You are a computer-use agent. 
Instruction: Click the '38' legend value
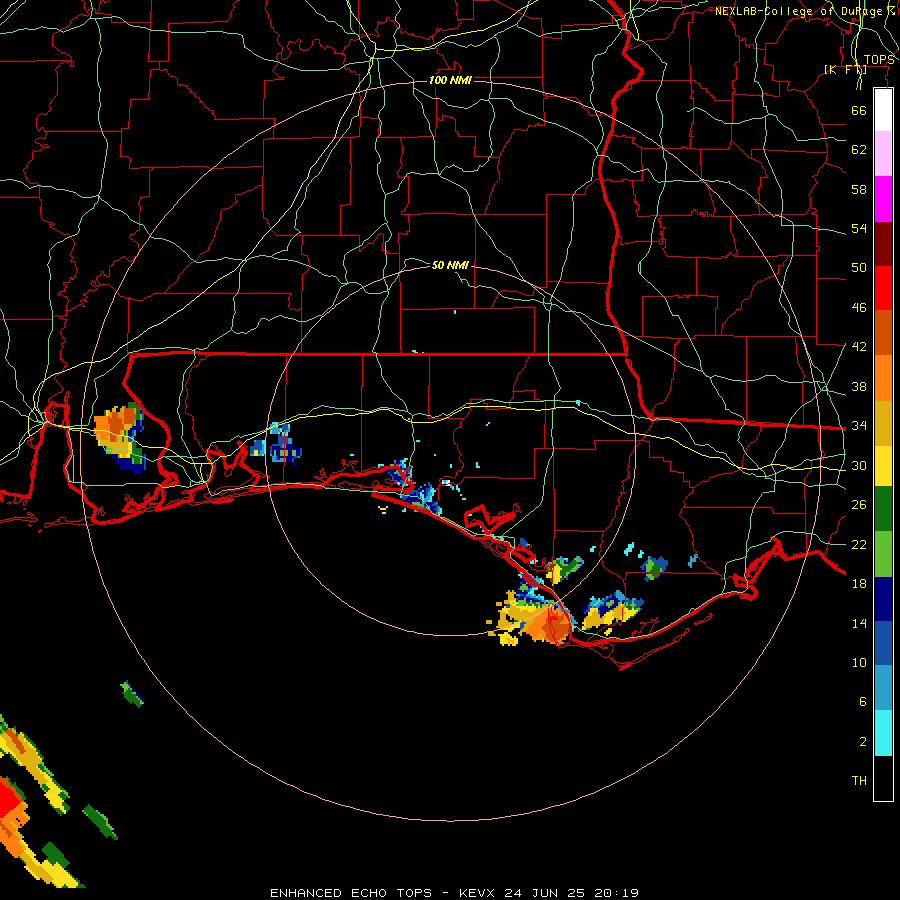859,386
